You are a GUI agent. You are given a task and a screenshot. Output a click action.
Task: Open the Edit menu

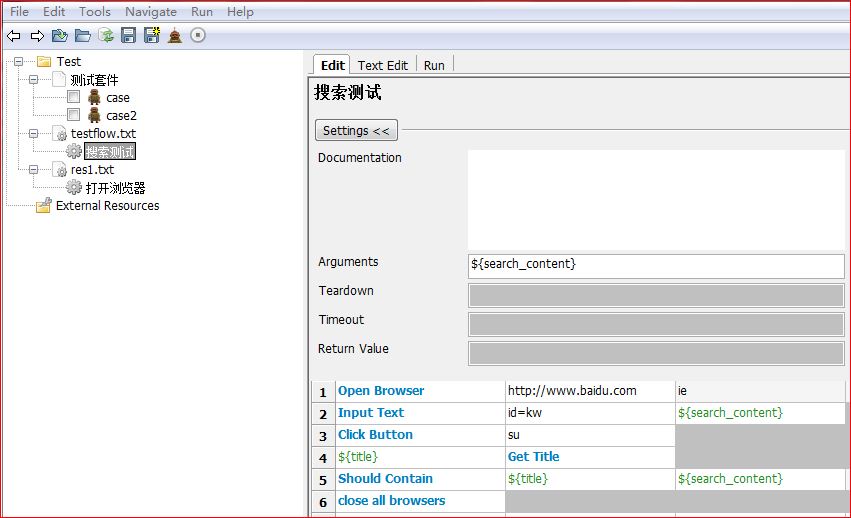pyautogui.click(x=54, y=11)
